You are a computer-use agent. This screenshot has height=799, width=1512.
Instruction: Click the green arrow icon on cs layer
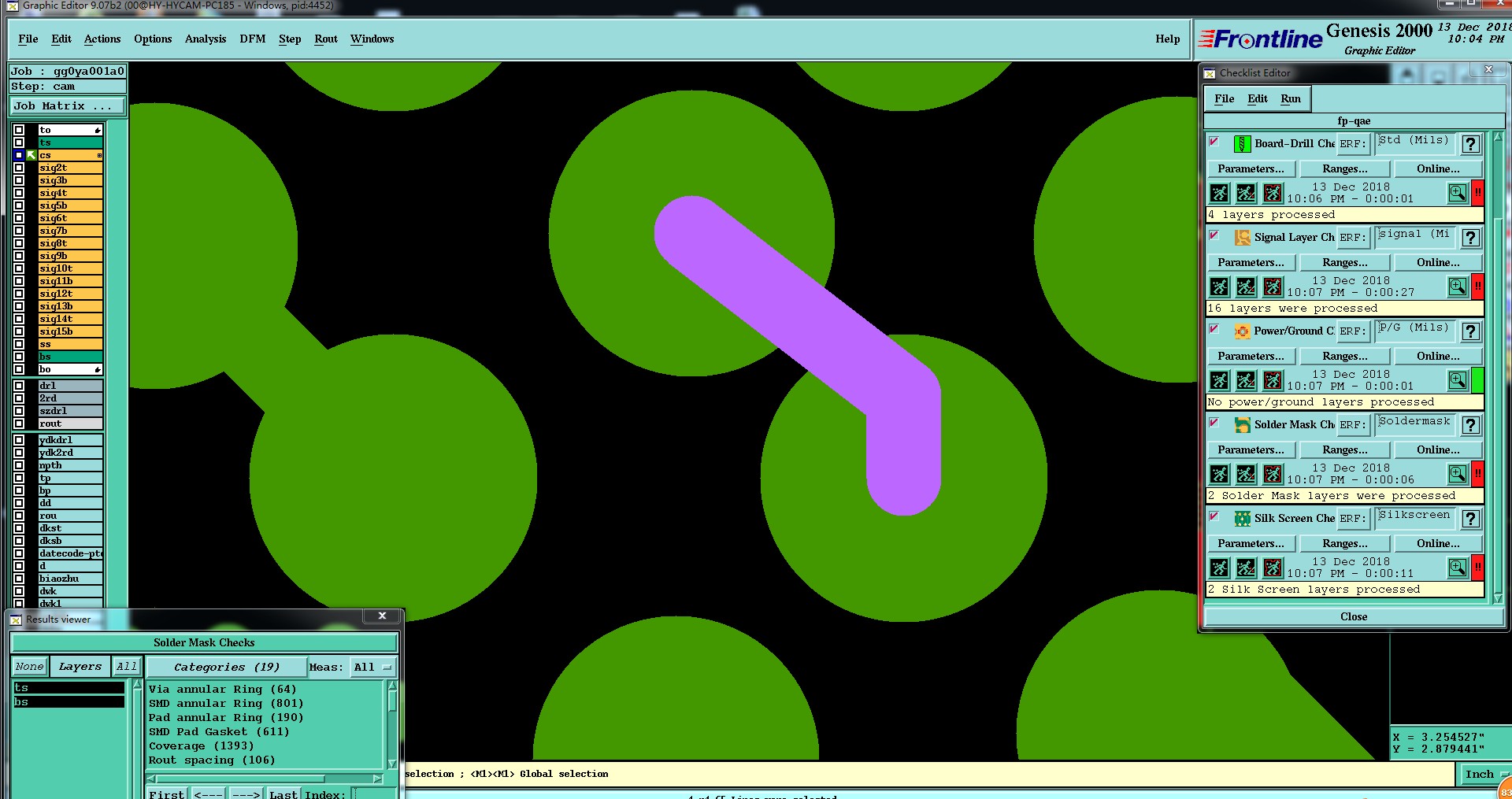[31, 155]
